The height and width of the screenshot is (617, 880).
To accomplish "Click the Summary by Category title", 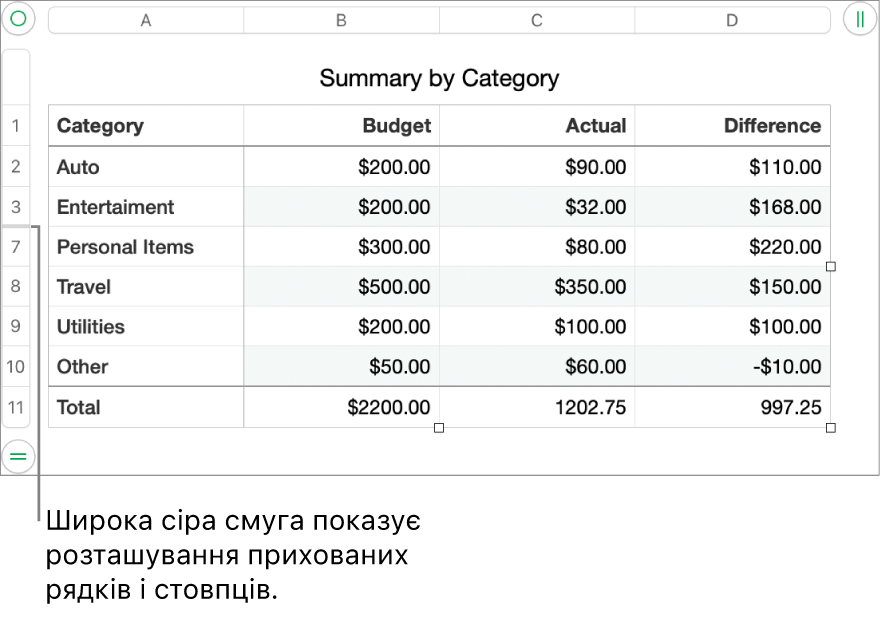I will pos(439,78).
